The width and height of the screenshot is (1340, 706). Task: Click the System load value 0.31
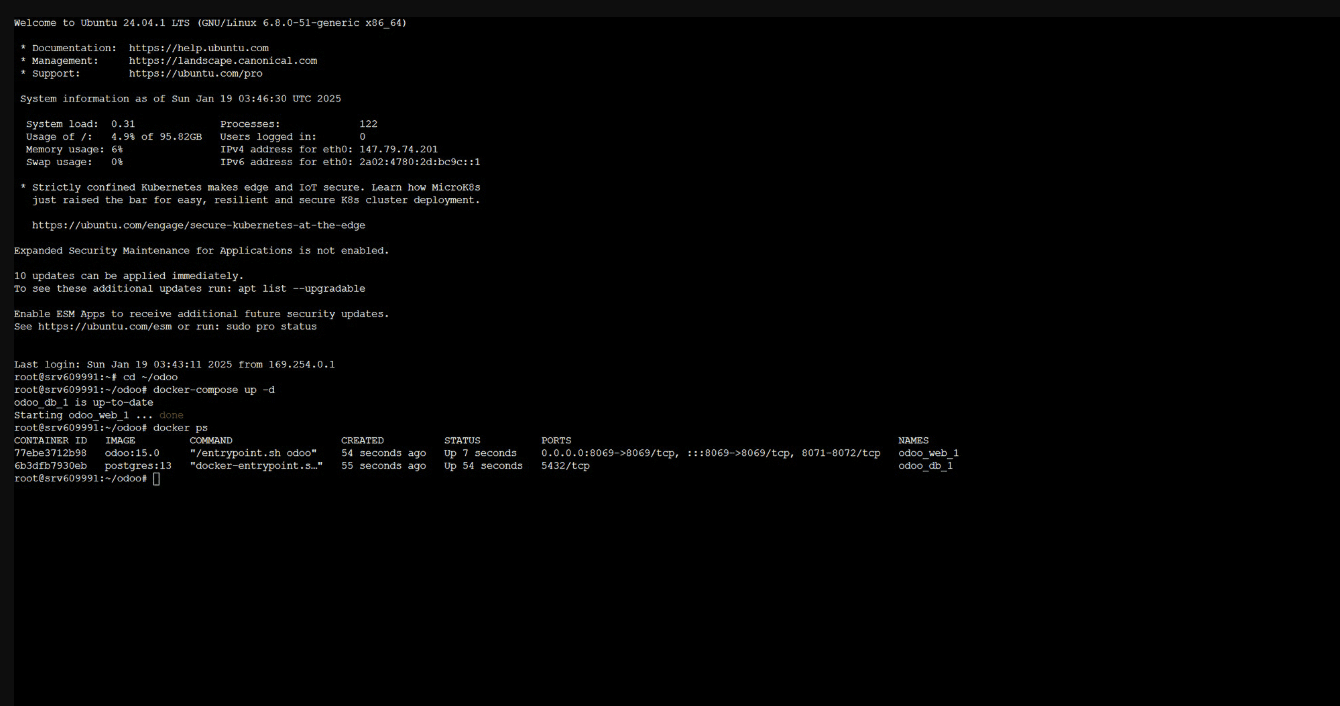(123, 124)
